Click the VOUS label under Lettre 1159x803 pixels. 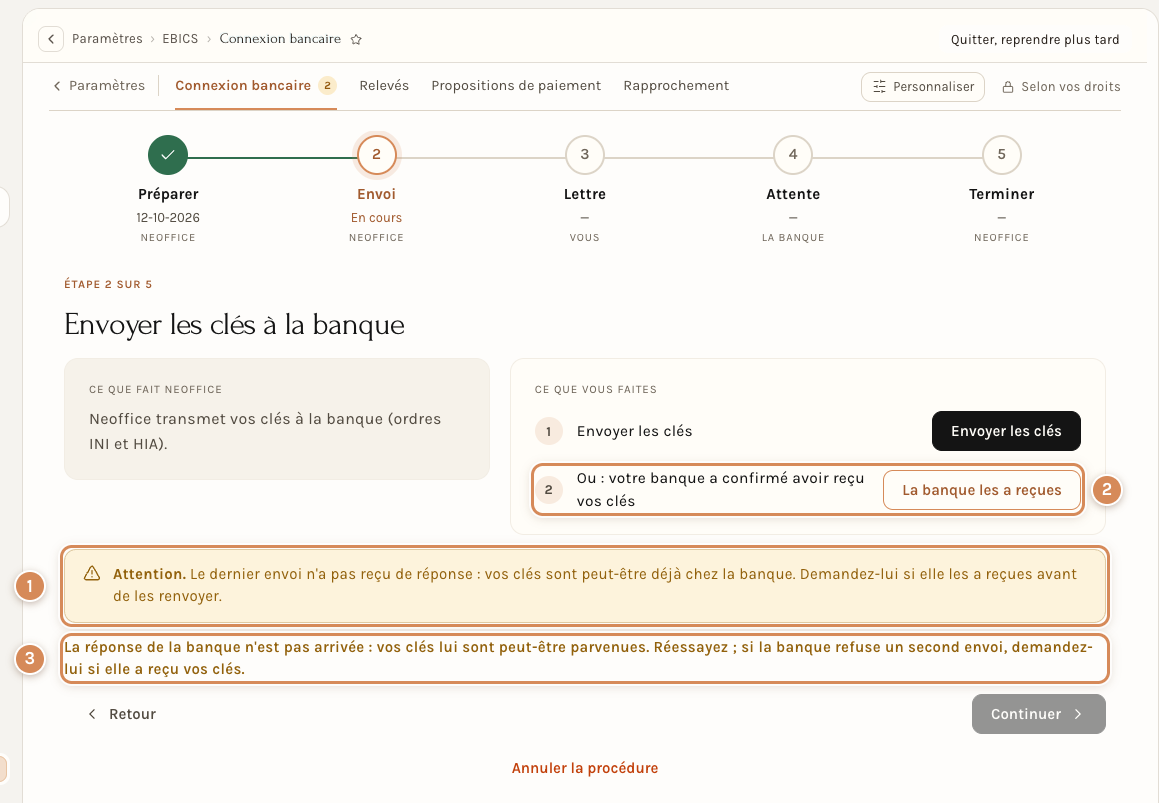click(x=585, y=238)
